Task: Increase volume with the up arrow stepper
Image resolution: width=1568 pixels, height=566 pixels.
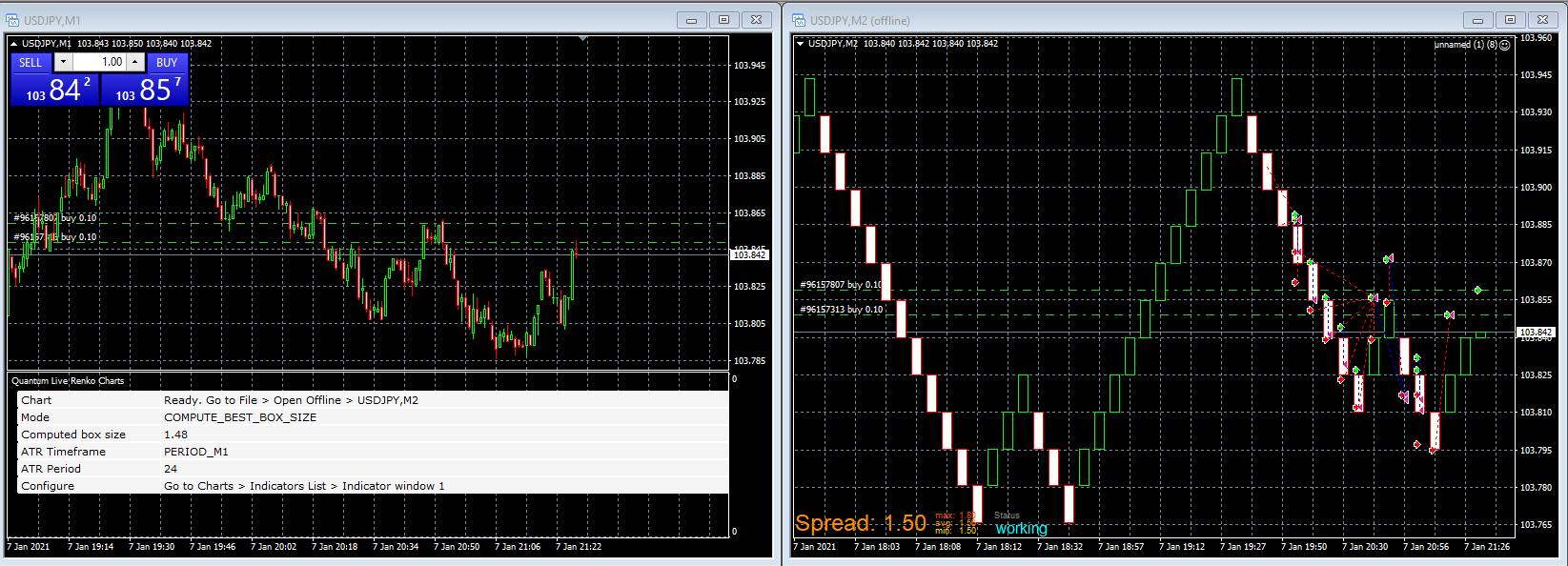Action: [x=135, y=62]
